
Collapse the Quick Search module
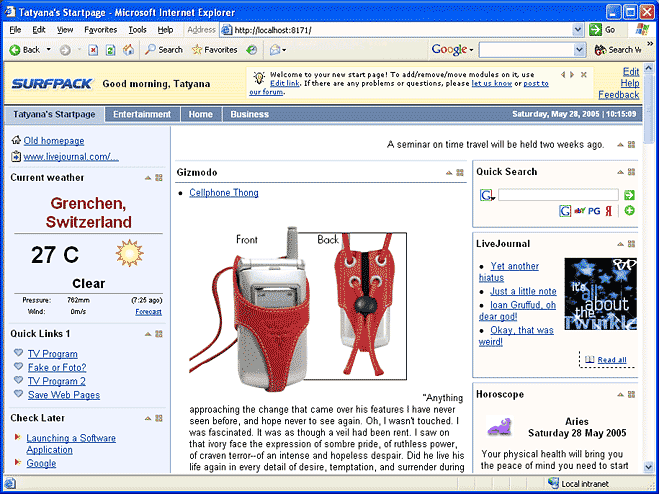point(620,172)
